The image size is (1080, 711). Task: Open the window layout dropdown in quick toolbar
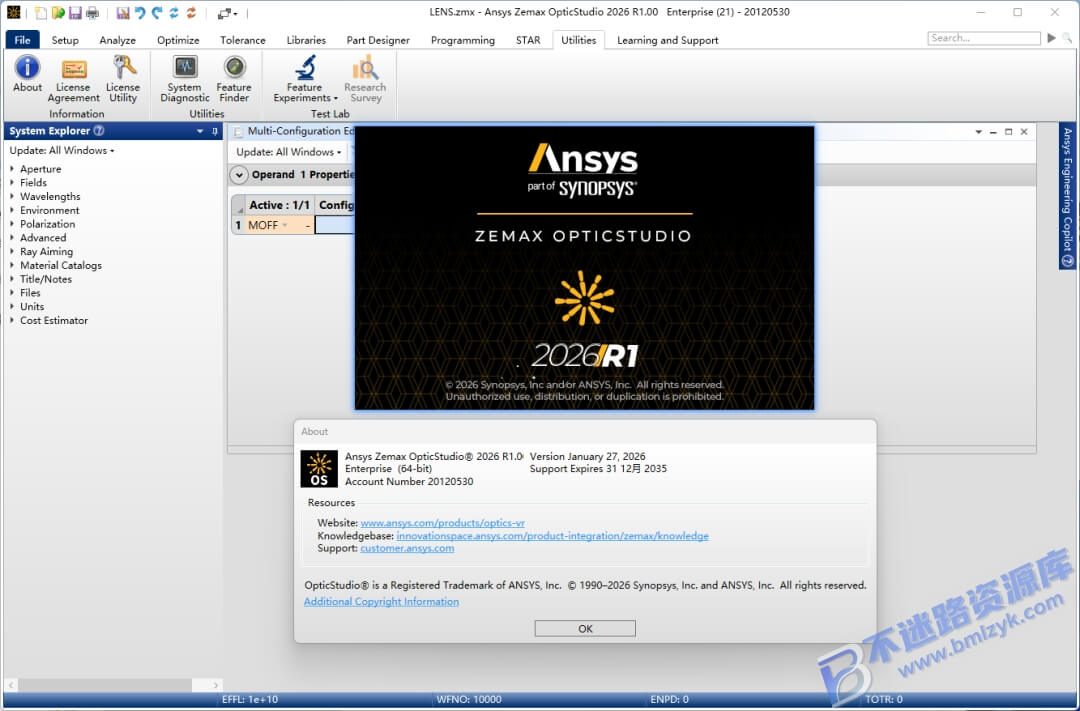pos(227,12)
